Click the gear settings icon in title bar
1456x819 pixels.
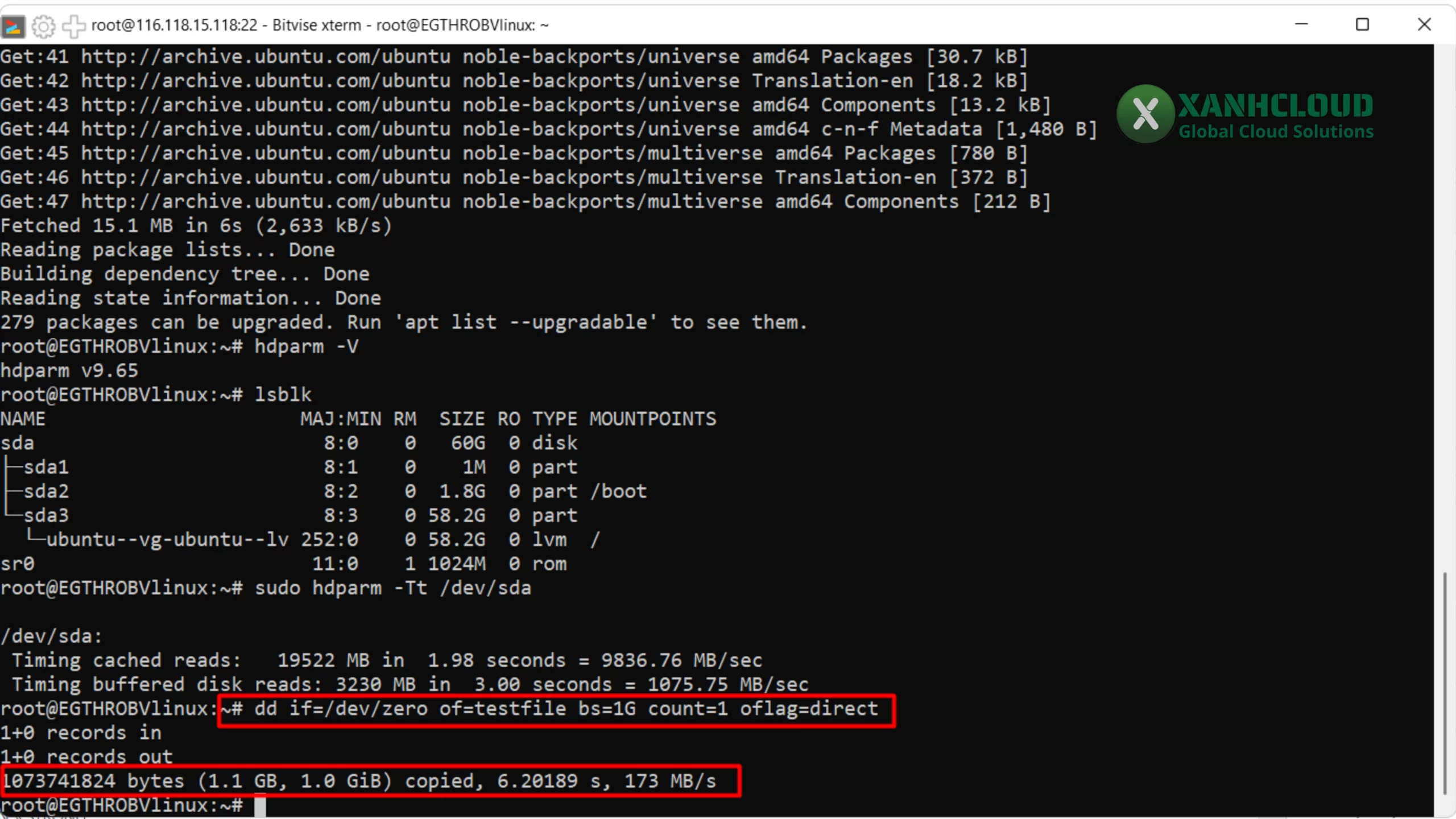pyautogui.click(x=43, y=26)
